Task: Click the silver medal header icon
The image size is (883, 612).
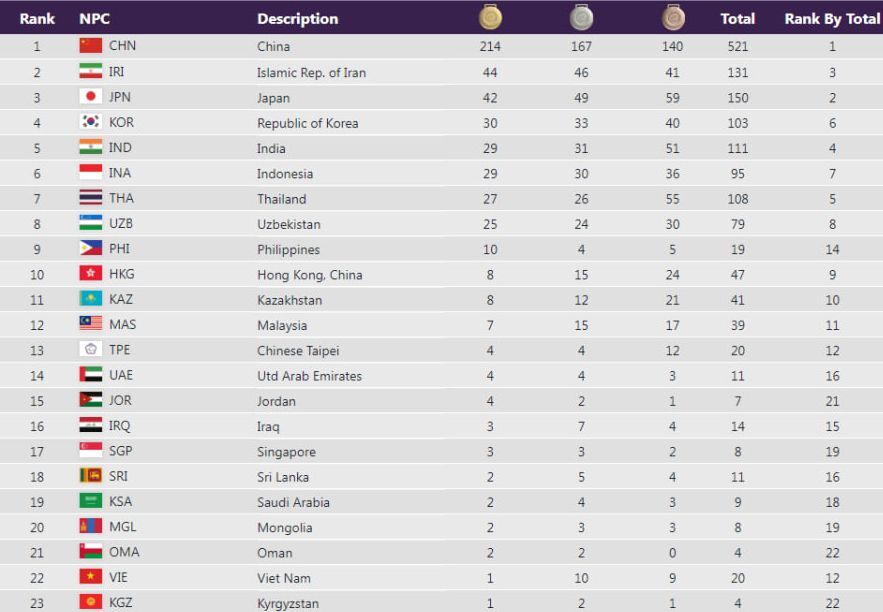Action: pos(581,17)
